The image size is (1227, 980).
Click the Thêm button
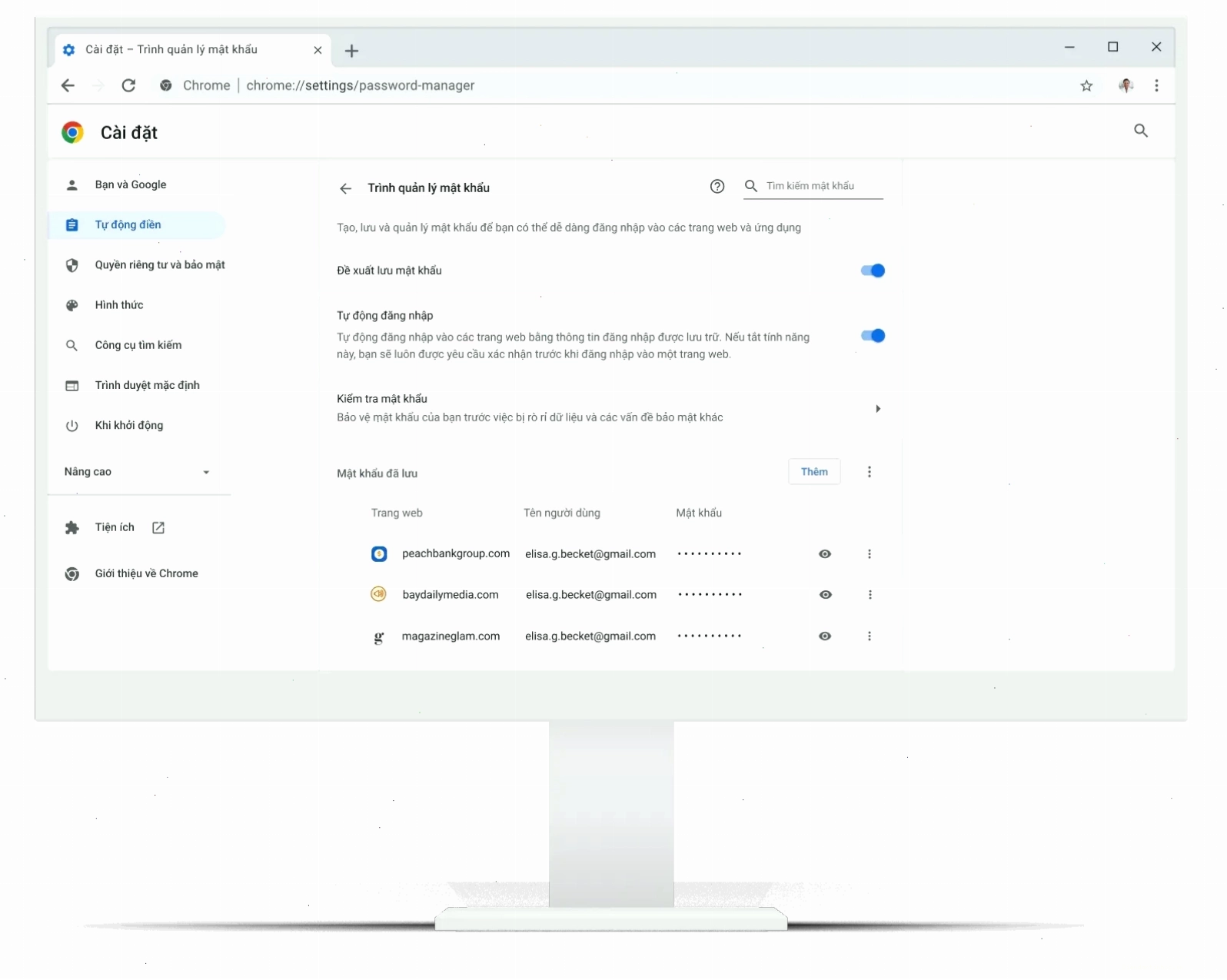pos(814,472)
